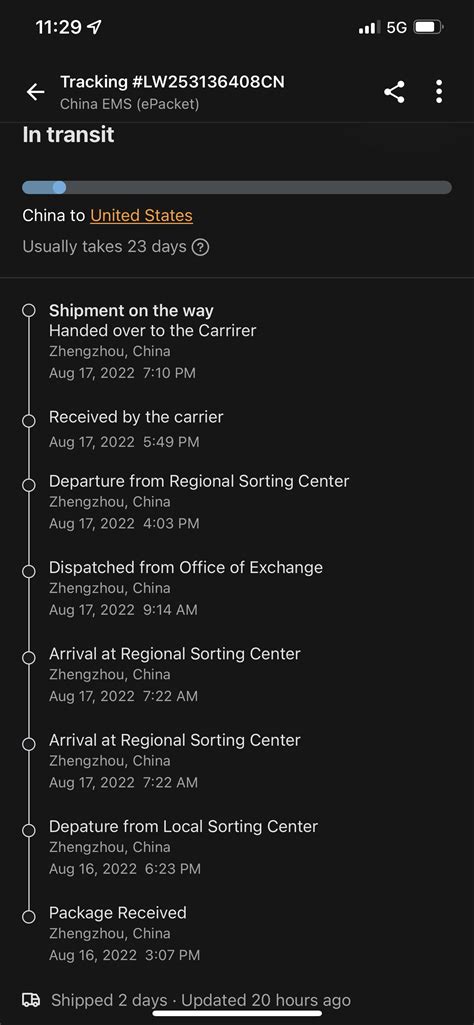Tap the back arrow icon
The width and height of the screenshot is (474, 1025).
pos(35,92)
